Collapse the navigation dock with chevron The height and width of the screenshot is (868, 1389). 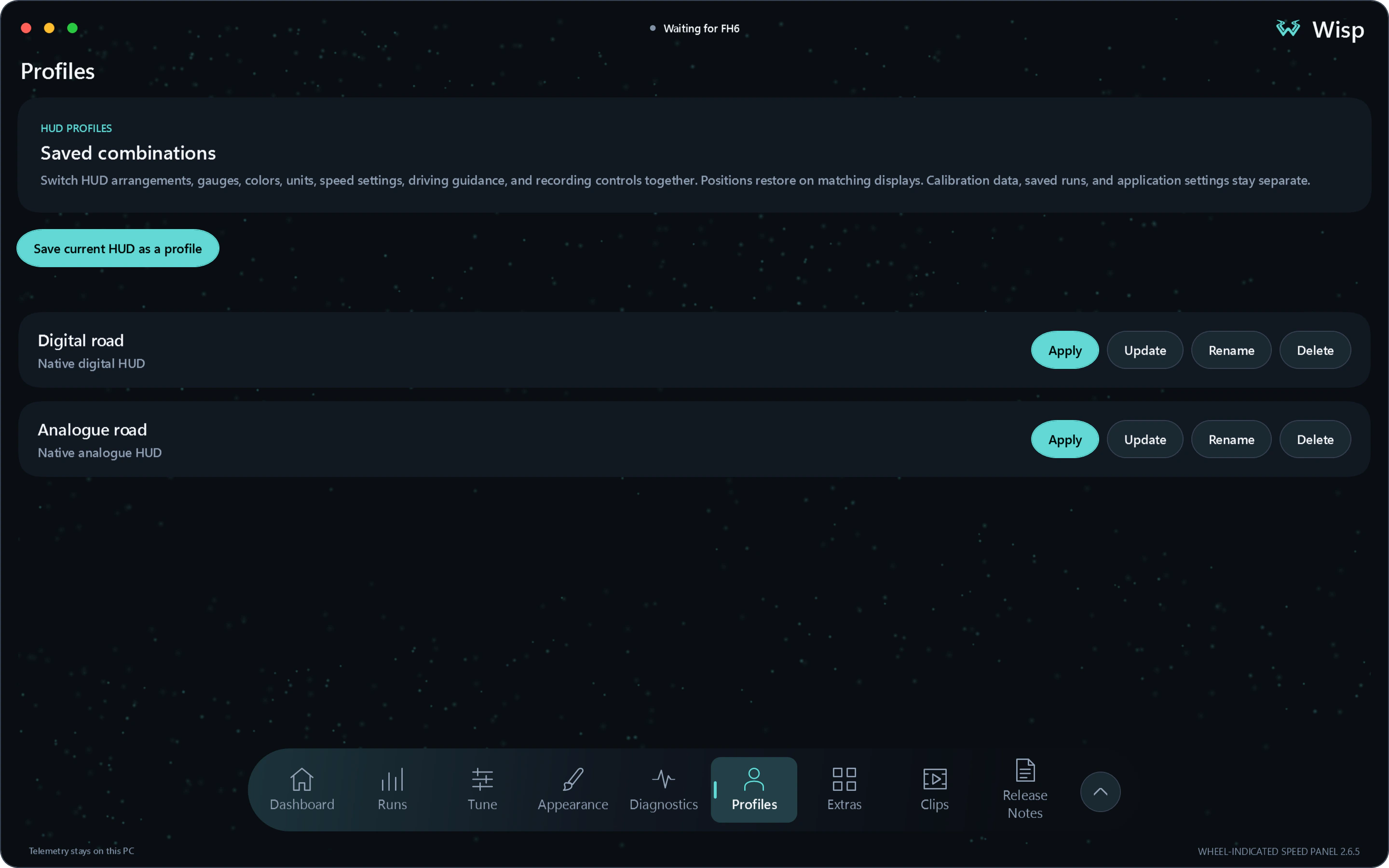tap(1100, 792)
